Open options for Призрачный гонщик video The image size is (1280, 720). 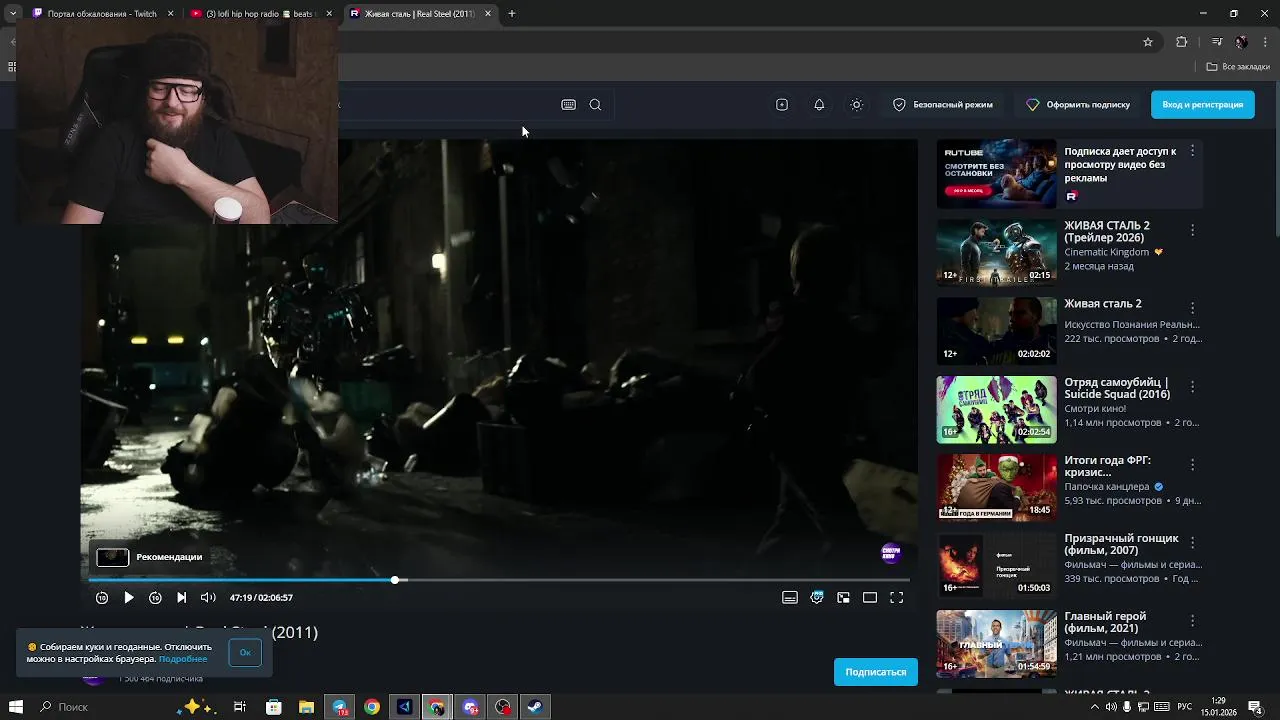(x=1192, y=543)
